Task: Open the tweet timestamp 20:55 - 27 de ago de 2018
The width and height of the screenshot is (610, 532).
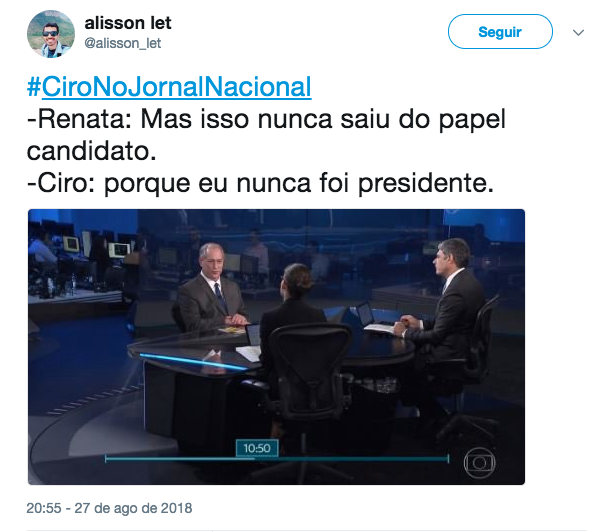Action: pyautogui.click(x=109, y=508)
